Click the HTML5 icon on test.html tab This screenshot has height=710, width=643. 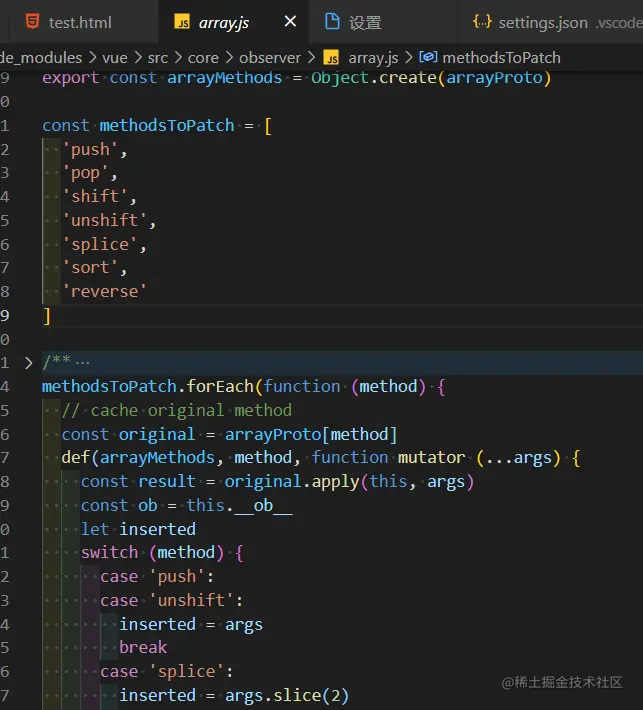33,21
